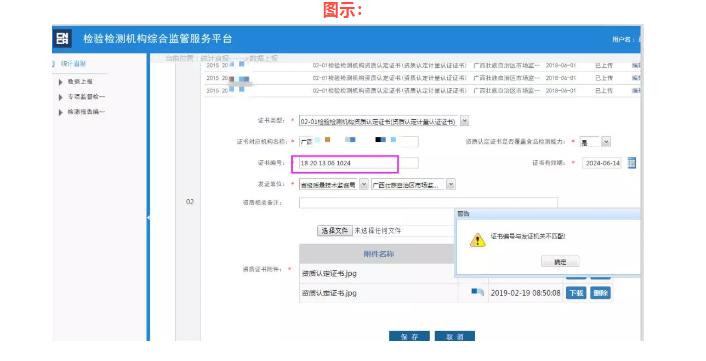Image resolution: width=706 pixels, height=361 pixels.
Task: Click the 选择文件 file chooser button
Action: (335, 230)
